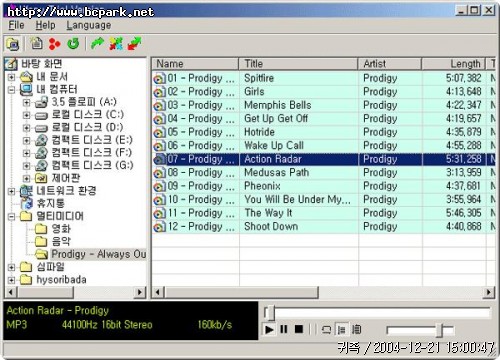Image resolution: width=500 pixels, height=360 pixels.
Task: Toggle the pressed playlist-order mode button
Action: (341, 330)
